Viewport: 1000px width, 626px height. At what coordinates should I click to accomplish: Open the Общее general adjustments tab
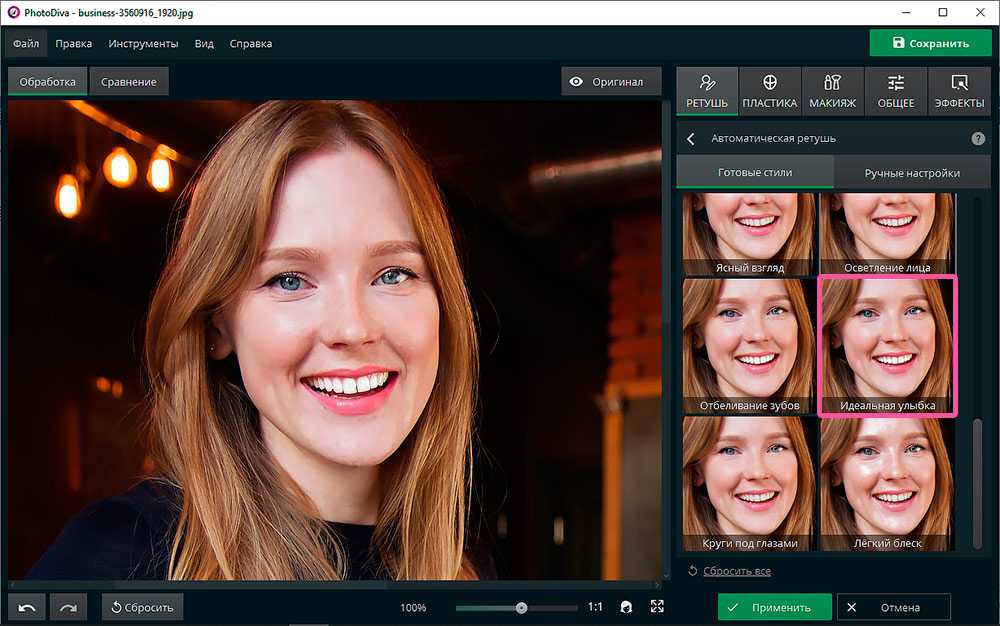(x=895, y=91)
